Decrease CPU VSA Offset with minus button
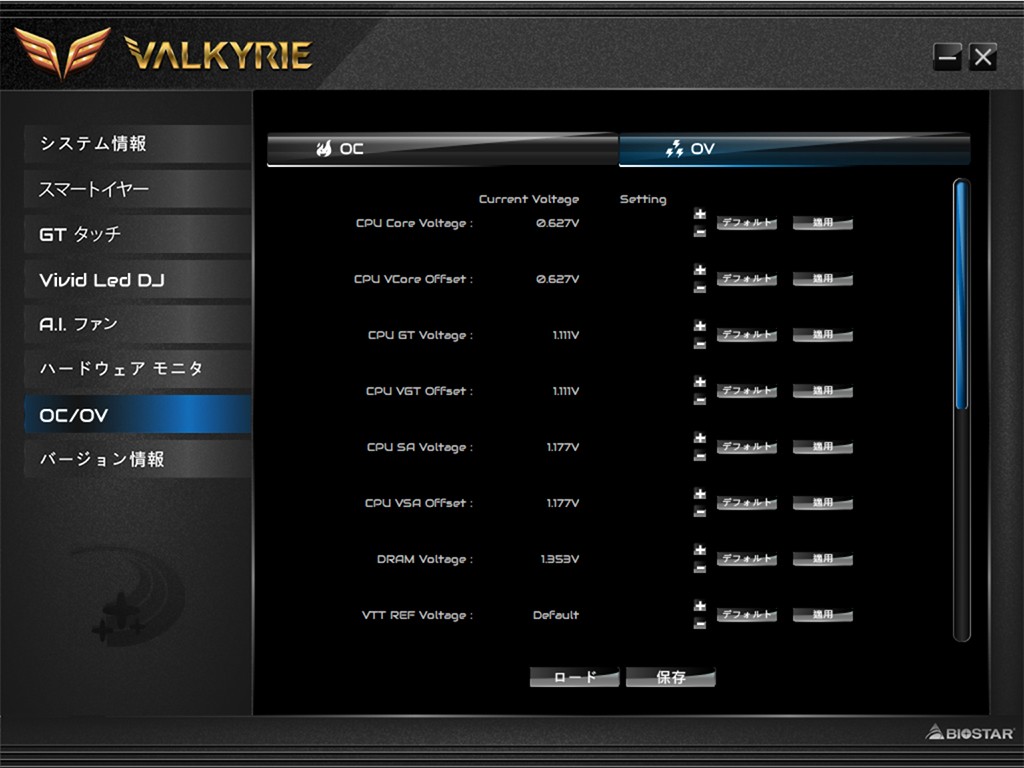Screen dimensions: 1024x768 tap(699, 513)
